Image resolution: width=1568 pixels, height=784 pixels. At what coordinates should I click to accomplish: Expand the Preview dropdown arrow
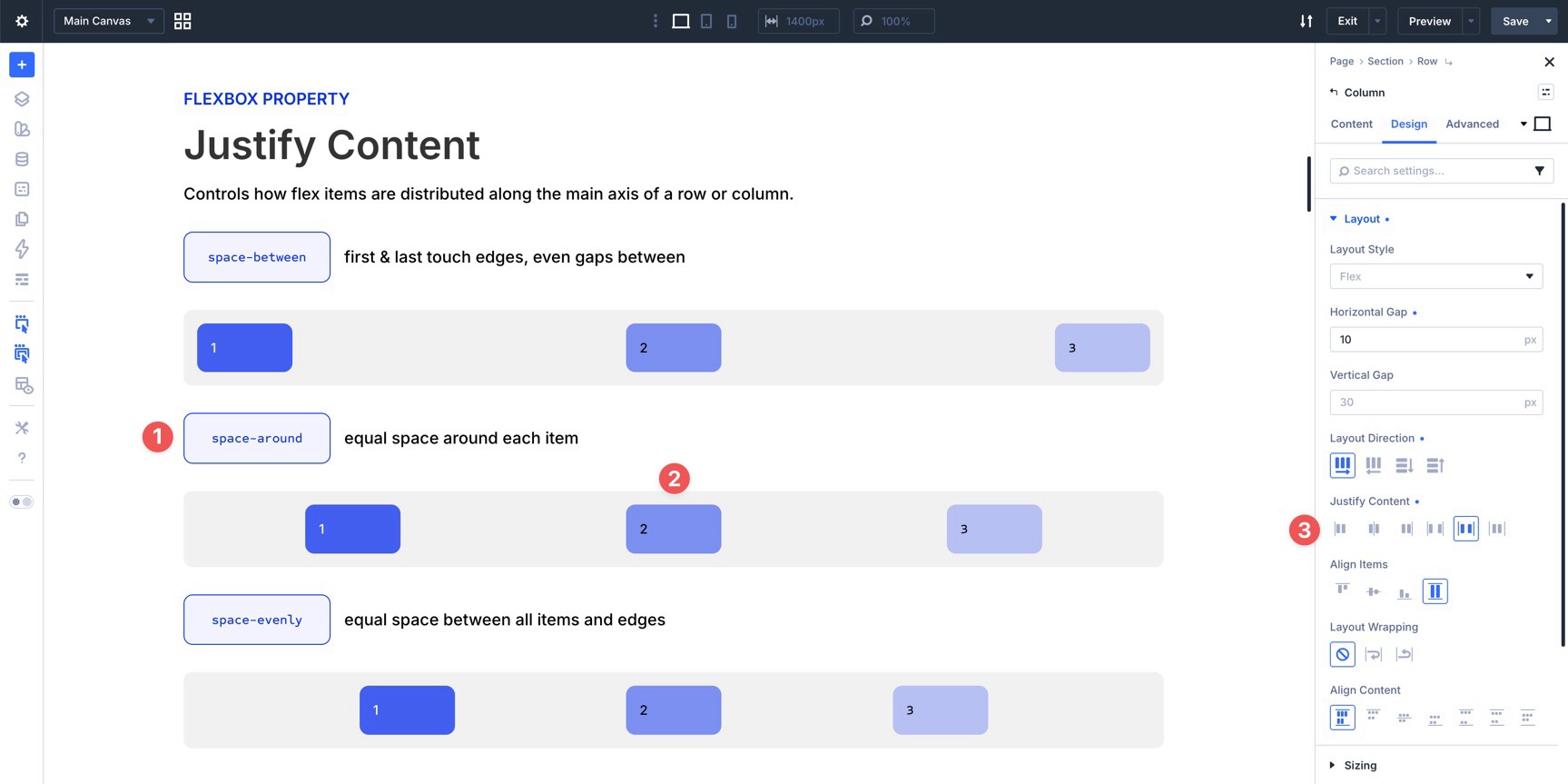[x=1471, y=21]
